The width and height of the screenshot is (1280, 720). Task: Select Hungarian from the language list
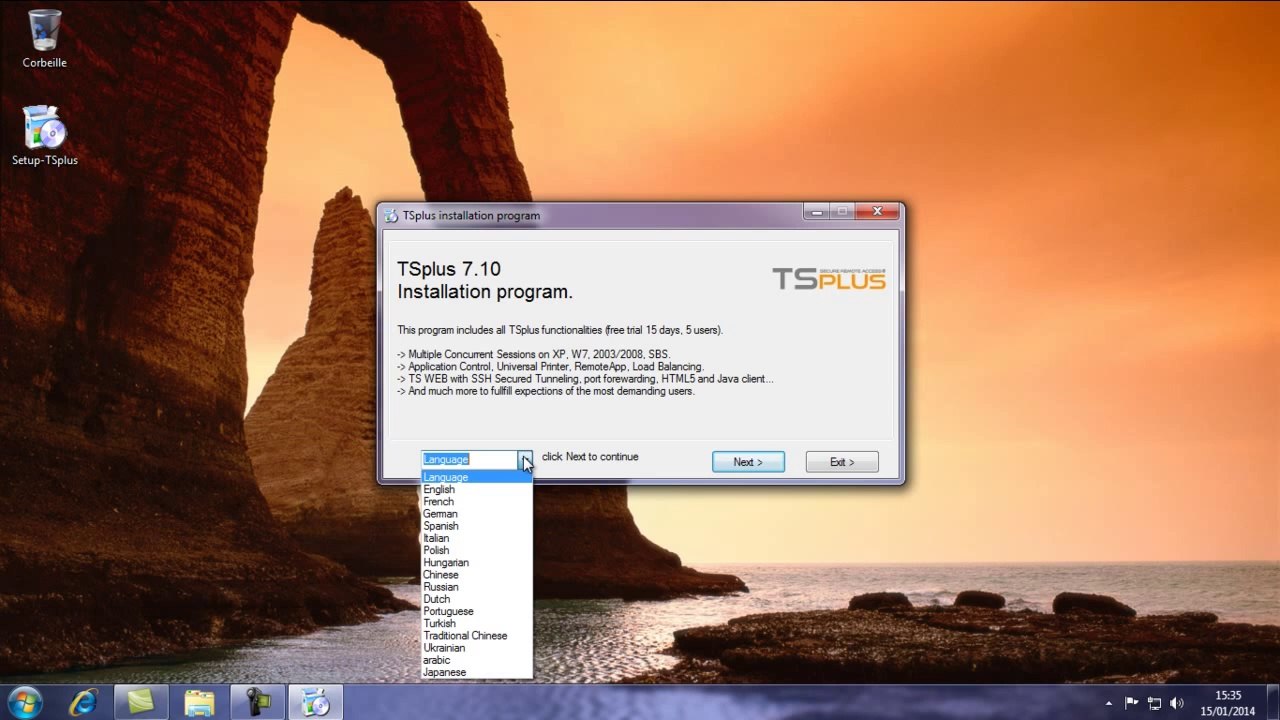(x=476, y=563)
